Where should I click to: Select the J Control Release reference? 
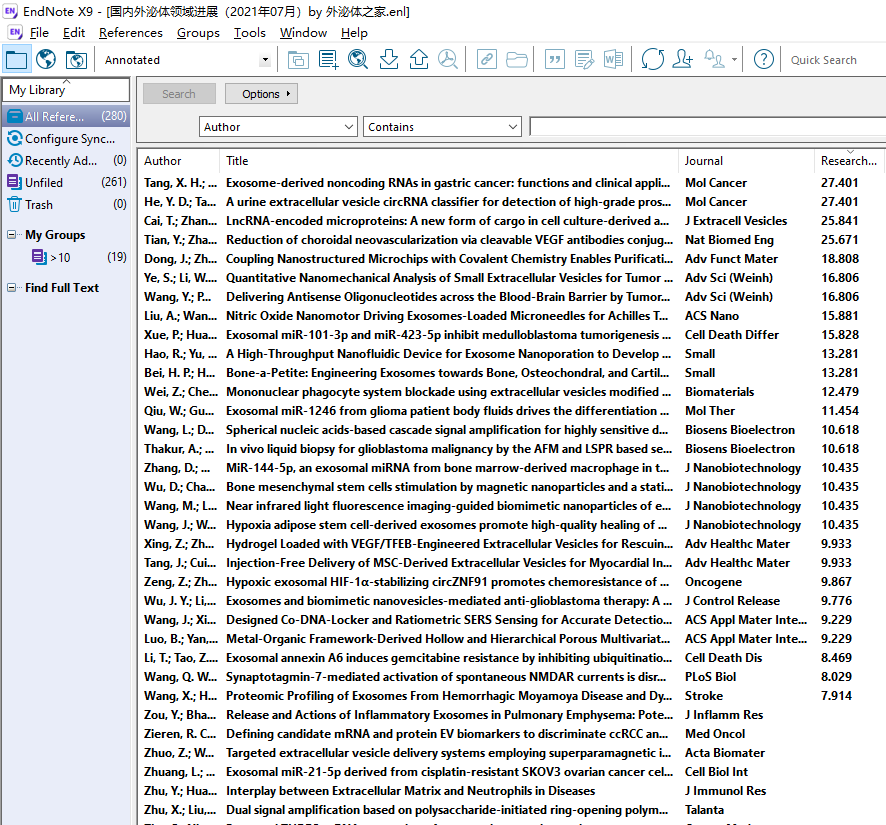pyautogui.click(x=511, y=601)
